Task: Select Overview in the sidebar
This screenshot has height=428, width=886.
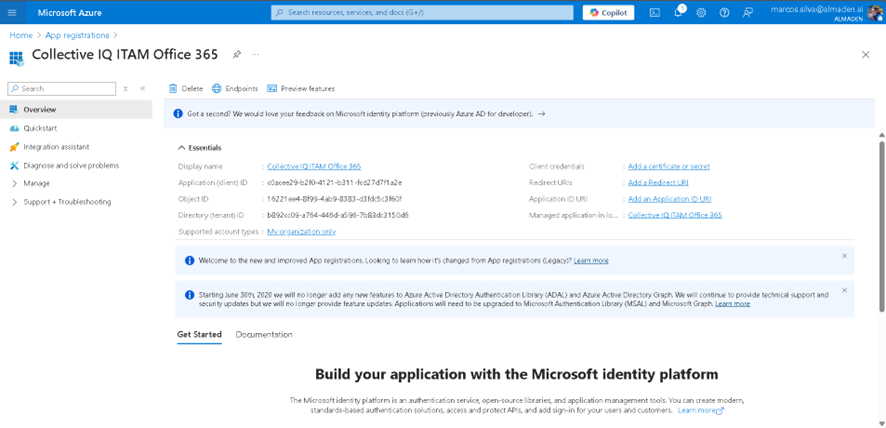Action: 76,110
